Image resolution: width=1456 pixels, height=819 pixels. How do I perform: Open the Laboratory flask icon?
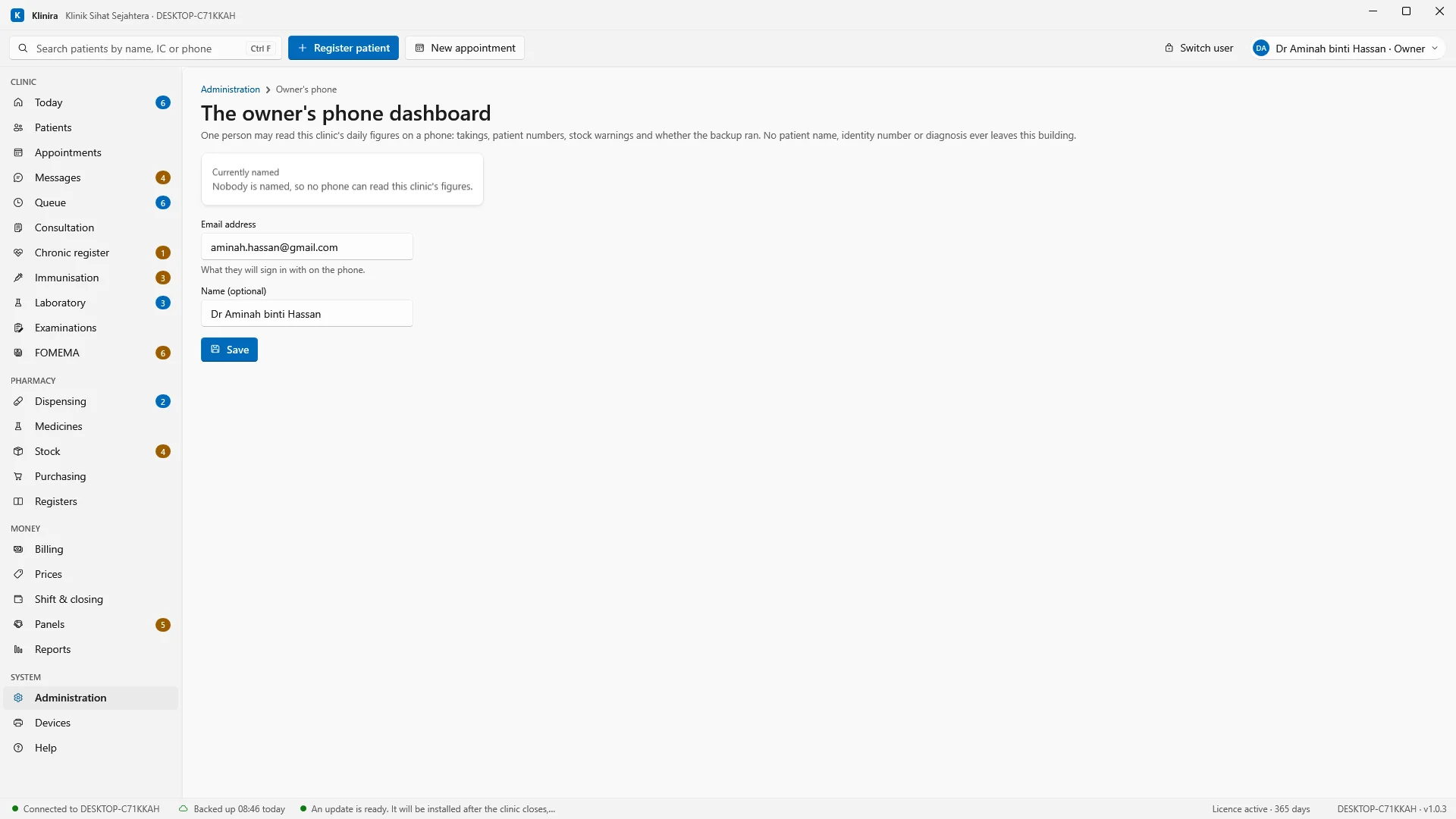[18, 303]
